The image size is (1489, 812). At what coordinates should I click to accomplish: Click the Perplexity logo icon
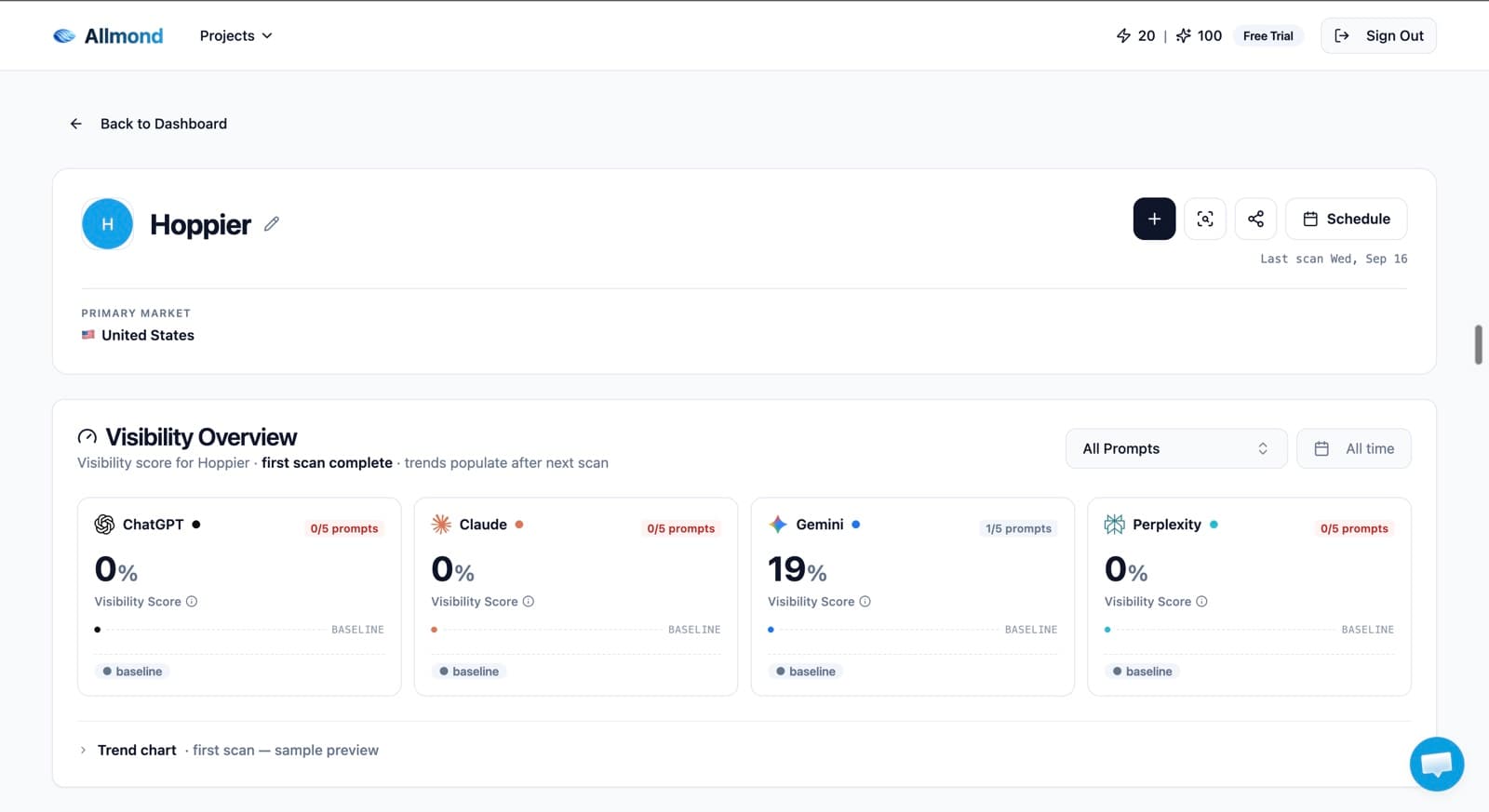coord(1114,525)
